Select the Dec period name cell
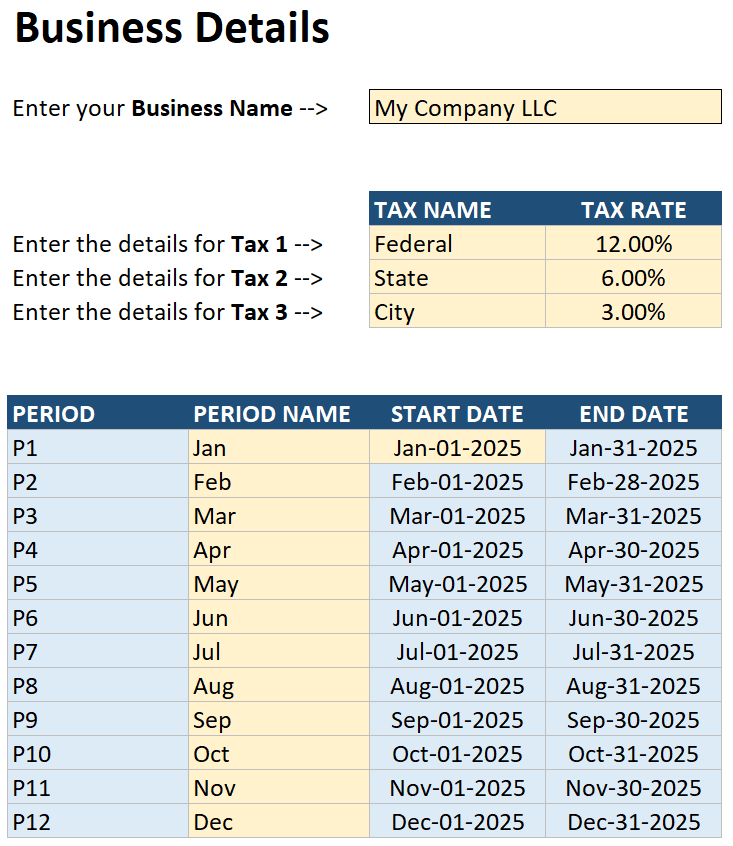The height and width of the screenshot is (846, 733). (278, 822)
